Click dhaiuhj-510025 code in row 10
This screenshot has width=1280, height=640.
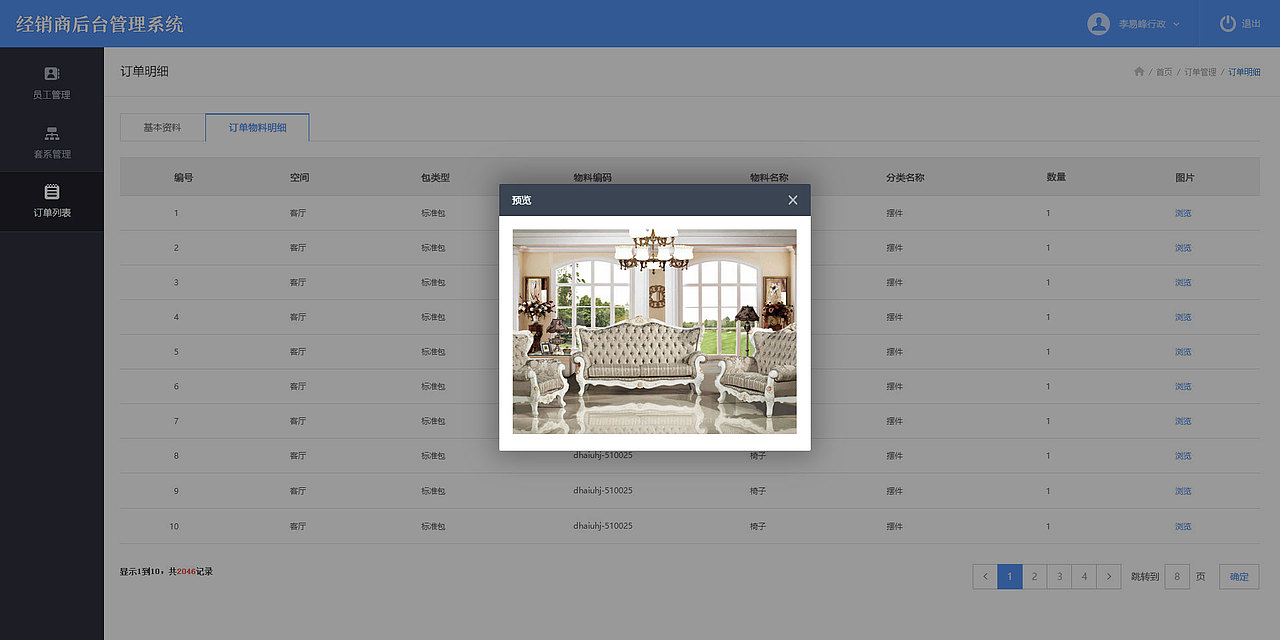603,526
